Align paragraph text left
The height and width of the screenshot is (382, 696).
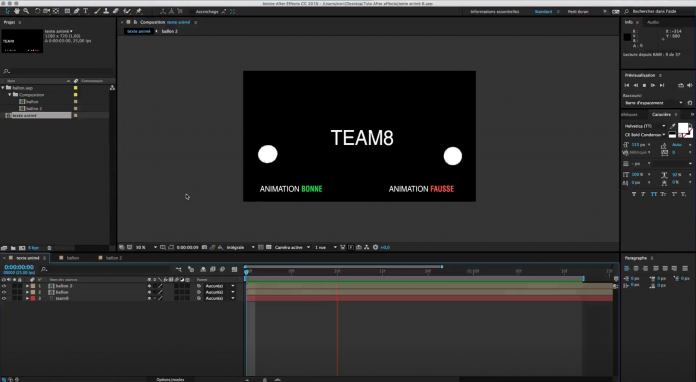(x=627, y=268)
